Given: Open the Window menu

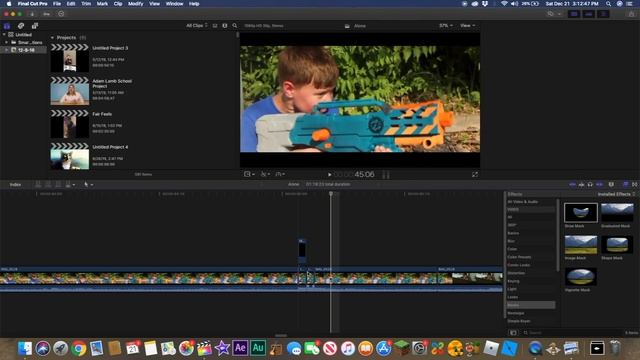Looking at the screenshot, I should coord(174,4).
